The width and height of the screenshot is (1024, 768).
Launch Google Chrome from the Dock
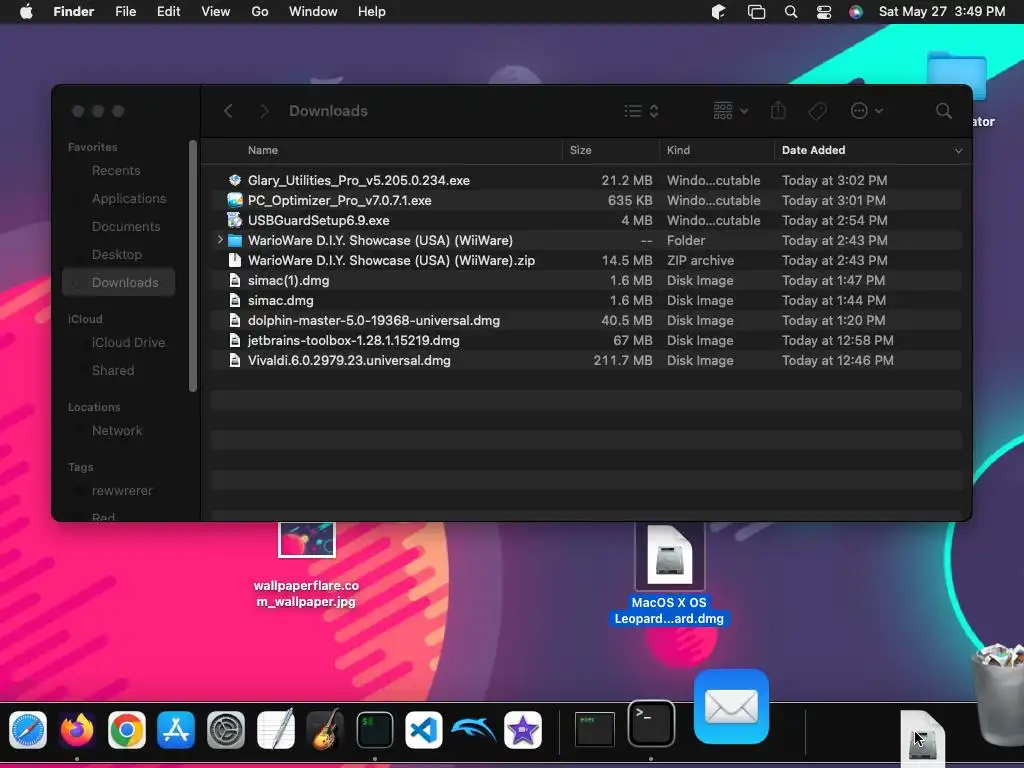pos(127,729)
